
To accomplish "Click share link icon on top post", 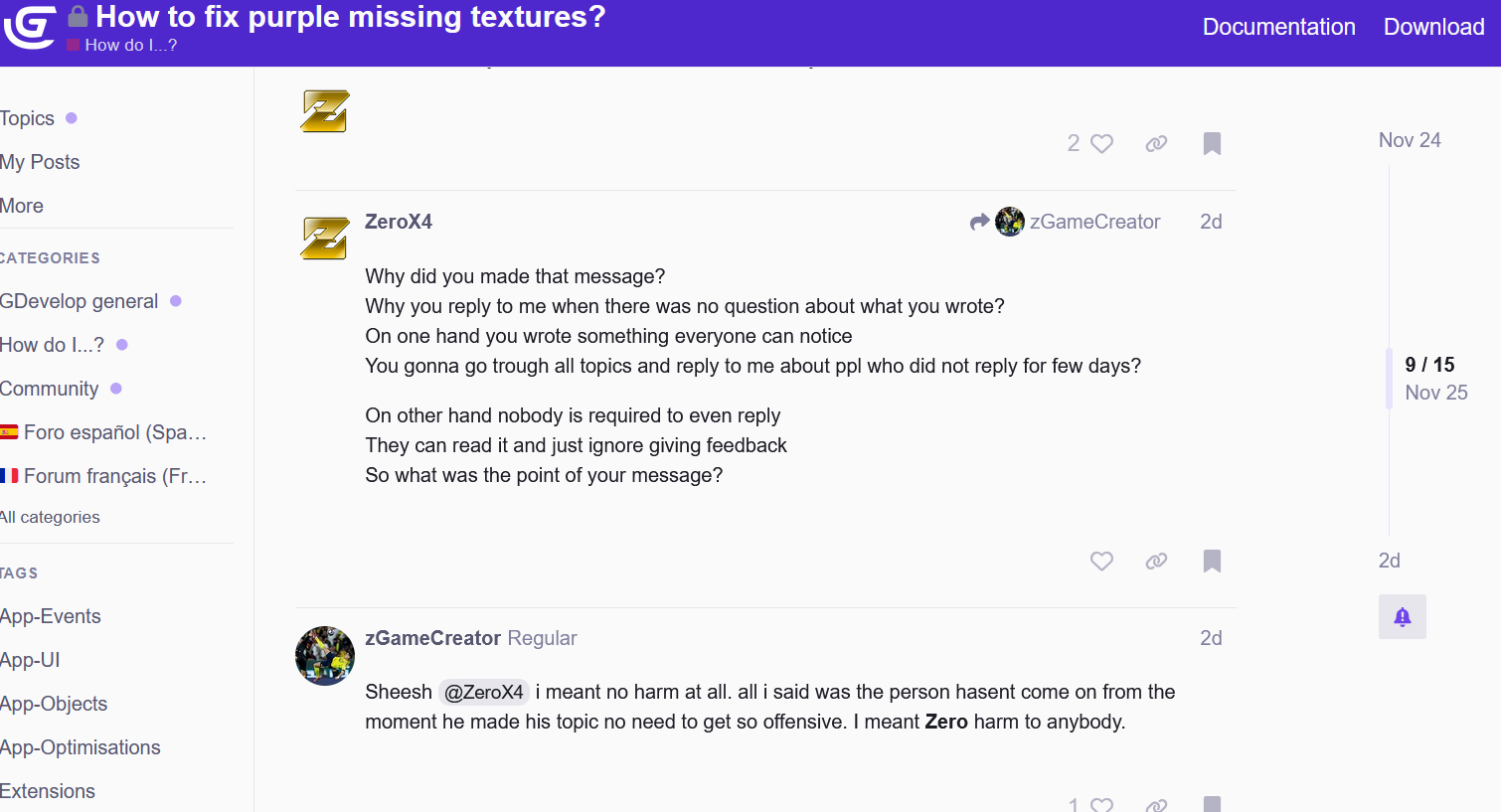I will (1156, 144).
